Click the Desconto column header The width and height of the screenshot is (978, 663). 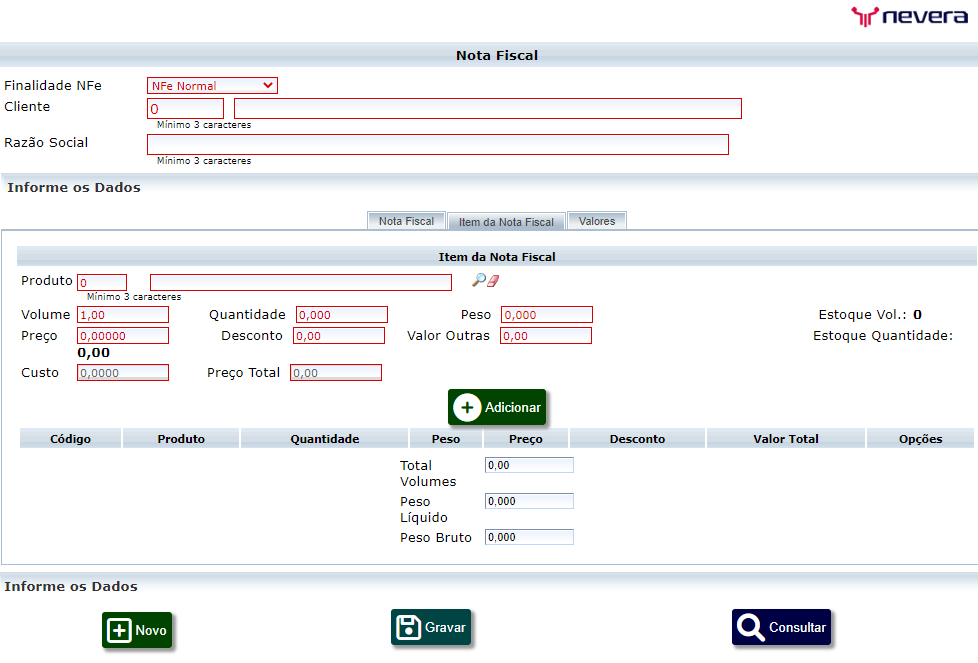click(x=637, y=438)
